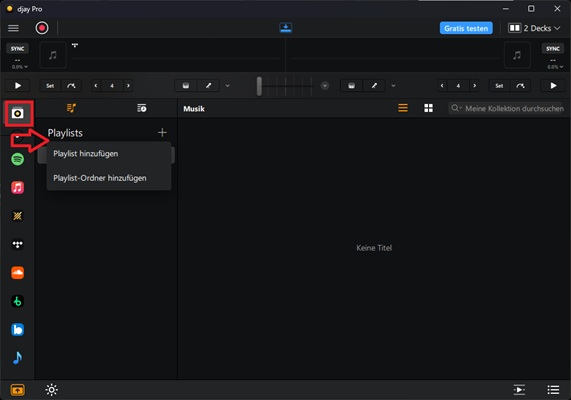Open the 2 Decks layout dropdown
The width and height of the screenshot is (571, 400).
[534, 28]
